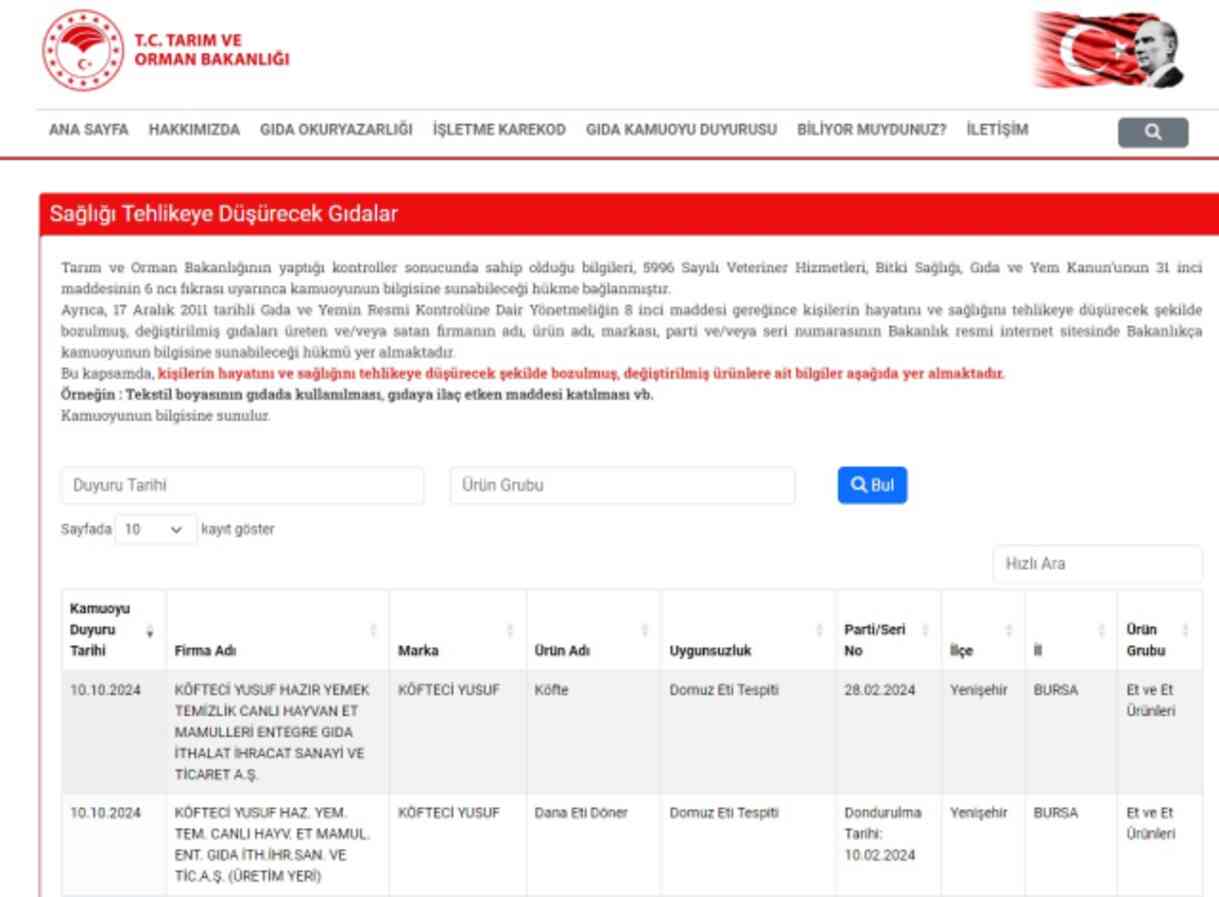Click the search magnifier button in navbar
Screen dimensions: 1219x897
[1153, 133]
